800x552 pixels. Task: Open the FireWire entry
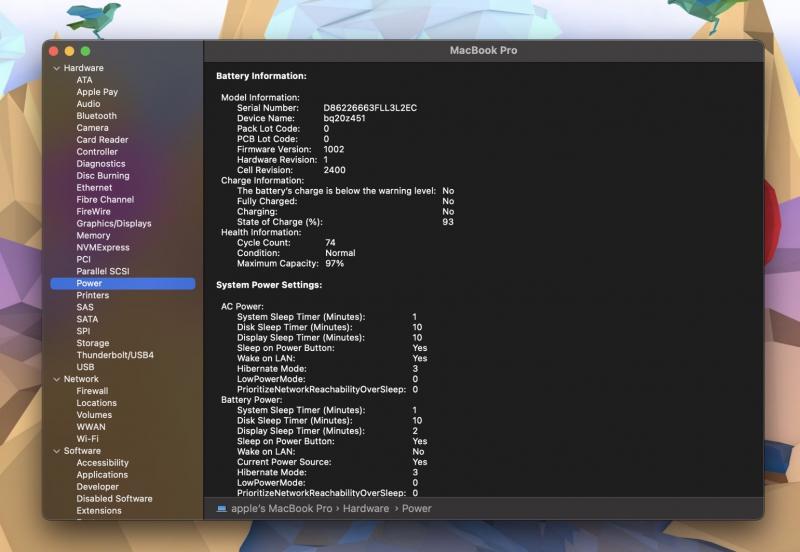point(93,211)
